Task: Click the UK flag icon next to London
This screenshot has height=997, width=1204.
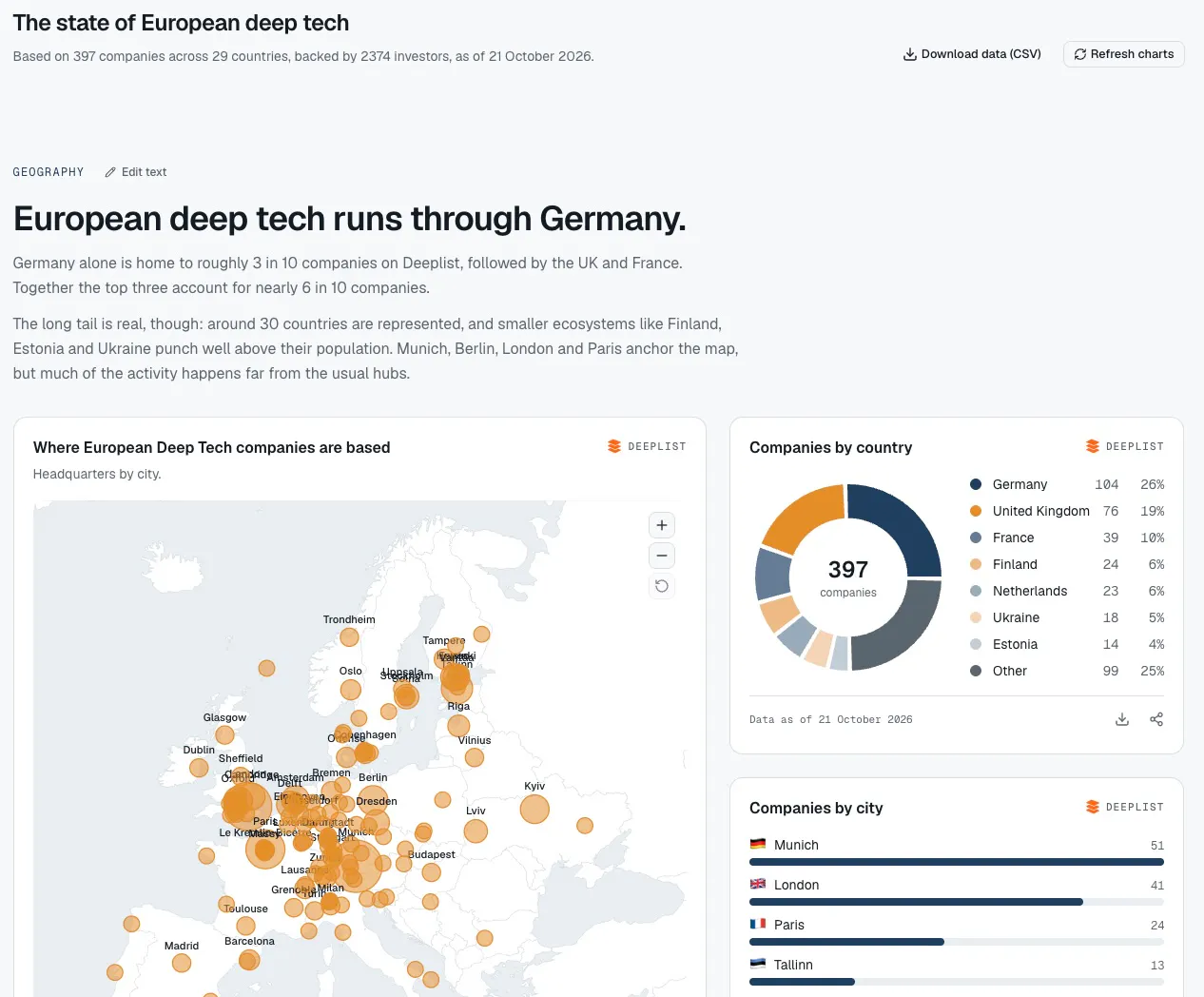Action: point(758,884)
